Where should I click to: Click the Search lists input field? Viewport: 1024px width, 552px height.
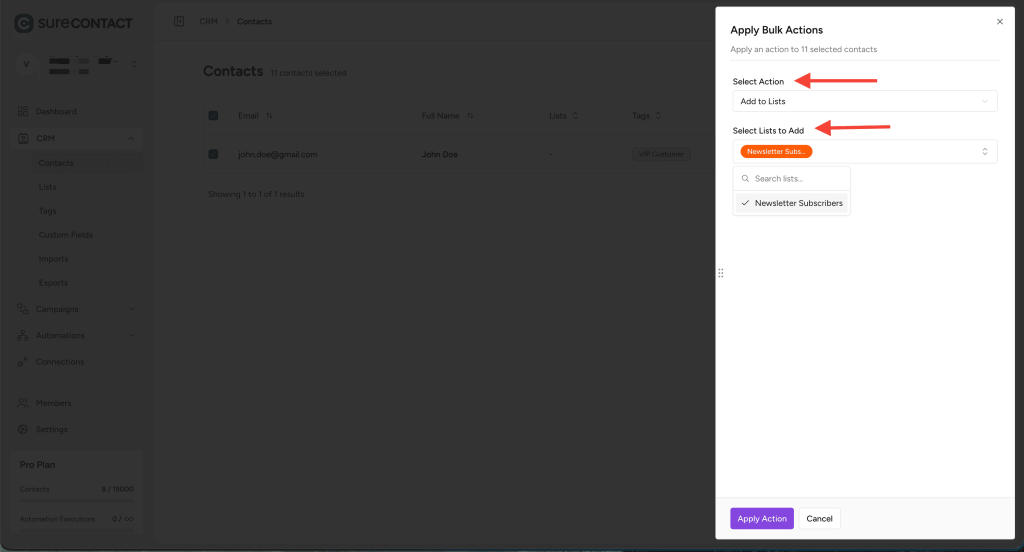[x=798, y=179]
